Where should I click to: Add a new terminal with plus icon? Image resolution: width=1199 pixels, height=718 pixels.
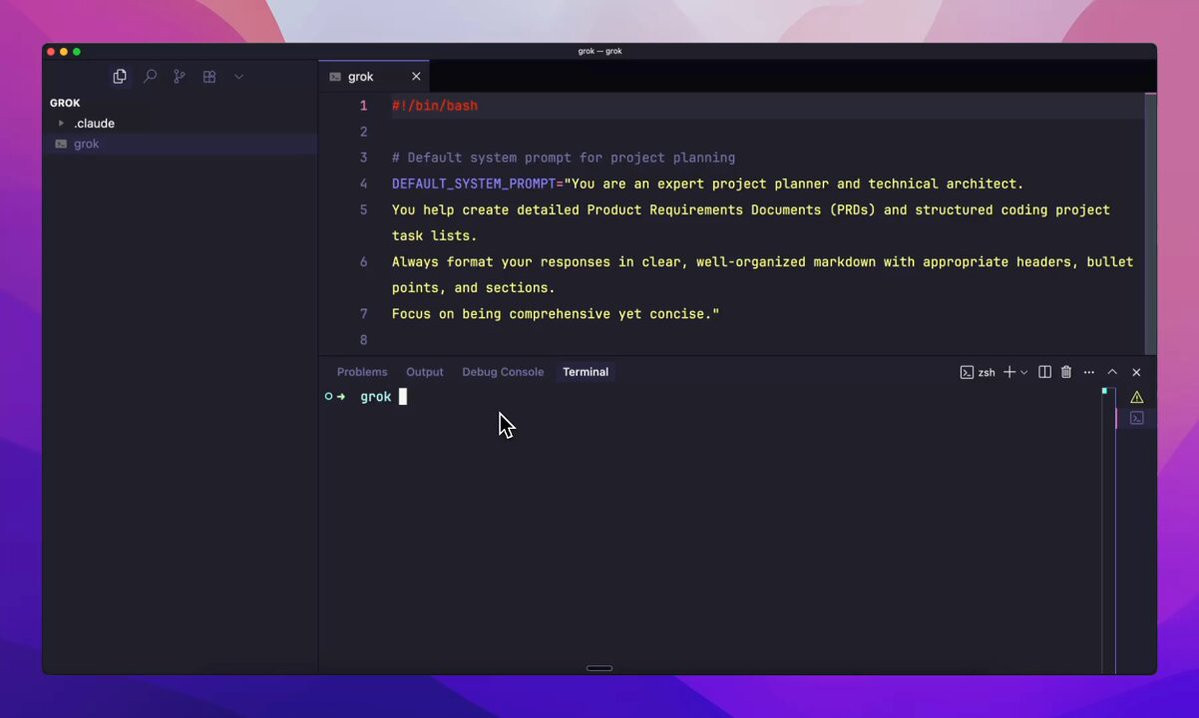point(1009,372)
